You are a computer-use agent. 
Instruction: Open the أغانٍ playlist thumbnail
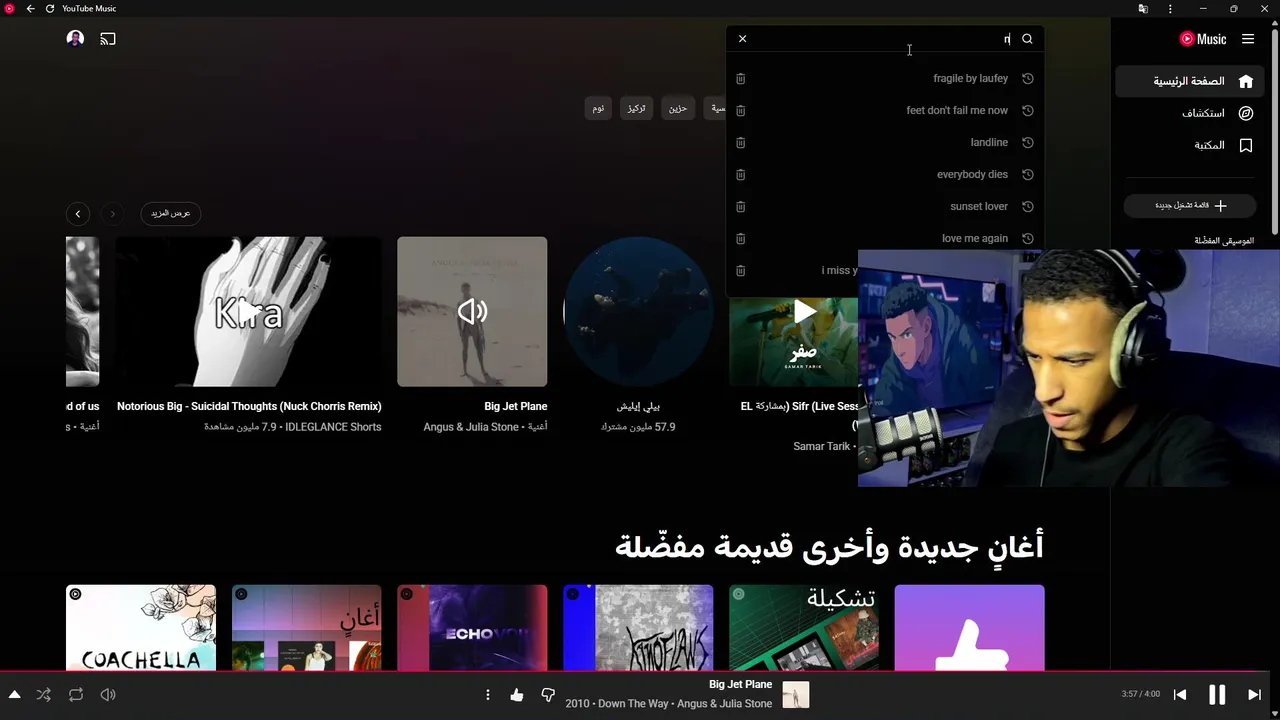tap(306, 628)
